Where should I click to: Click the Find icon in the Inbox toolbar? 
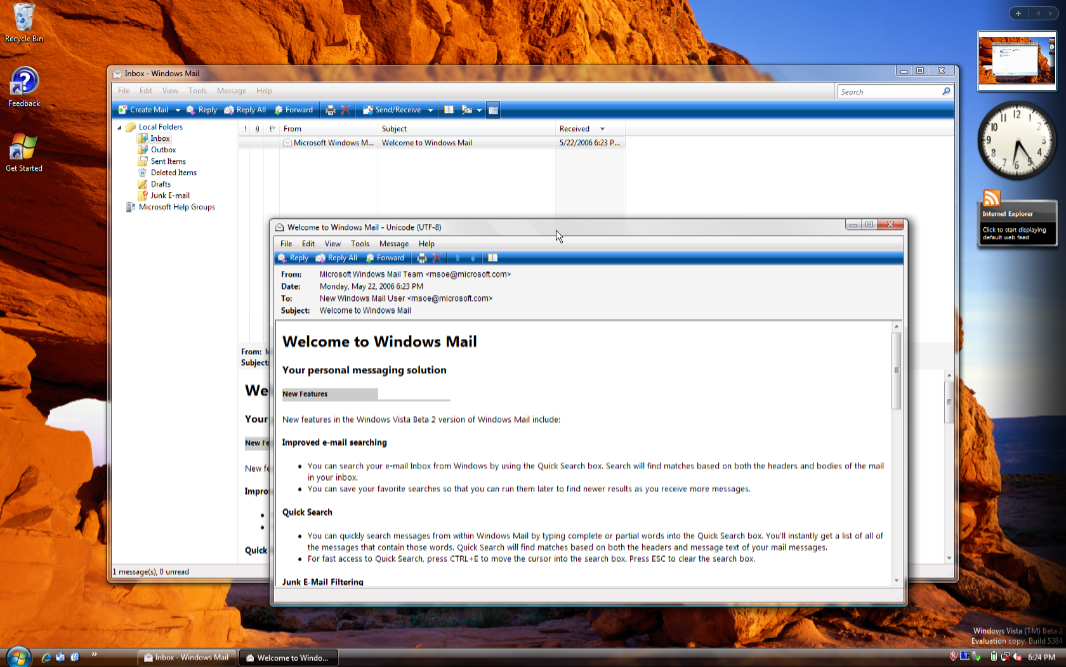coord(467,110)
